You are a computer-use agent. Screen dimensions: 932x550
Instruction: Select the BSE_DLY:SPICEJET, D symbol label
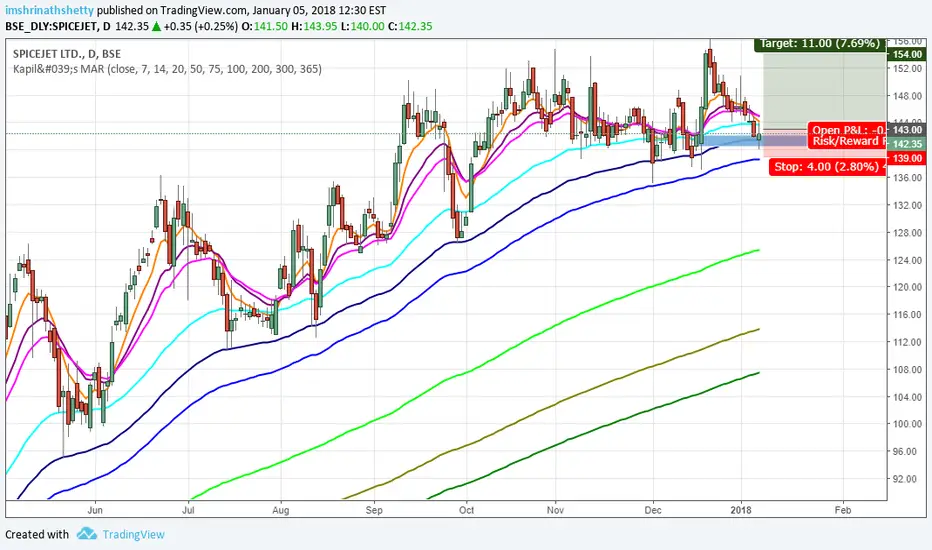pos(58,26)
